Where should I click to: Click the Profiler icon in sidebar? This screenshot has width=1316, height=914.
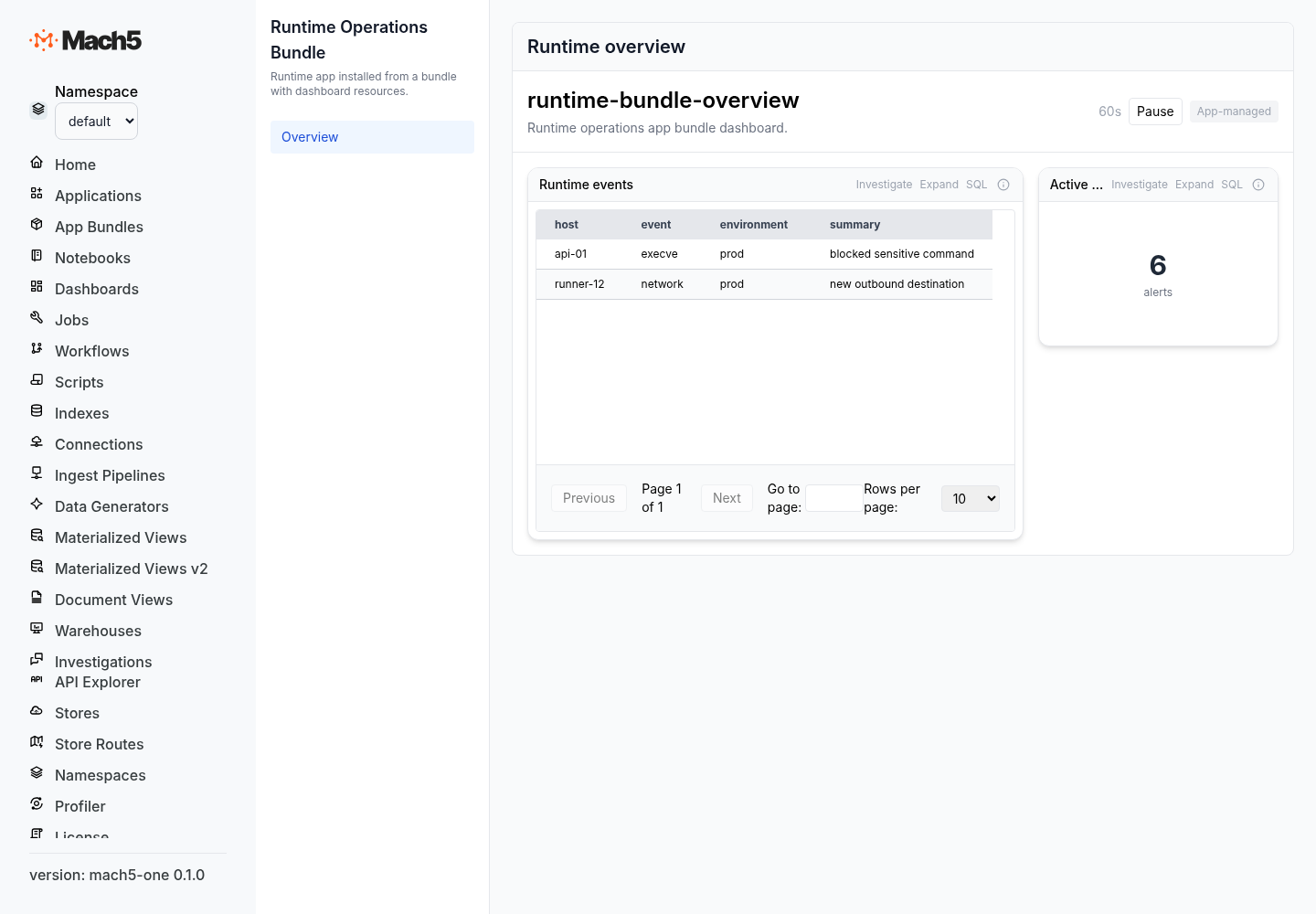click(x=37, y=804)
